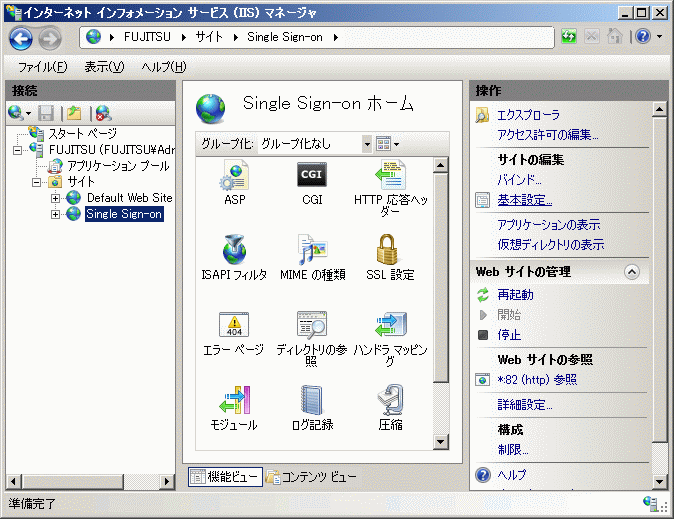Switch to コンテンツ ビュー tab

pos(311,476)
